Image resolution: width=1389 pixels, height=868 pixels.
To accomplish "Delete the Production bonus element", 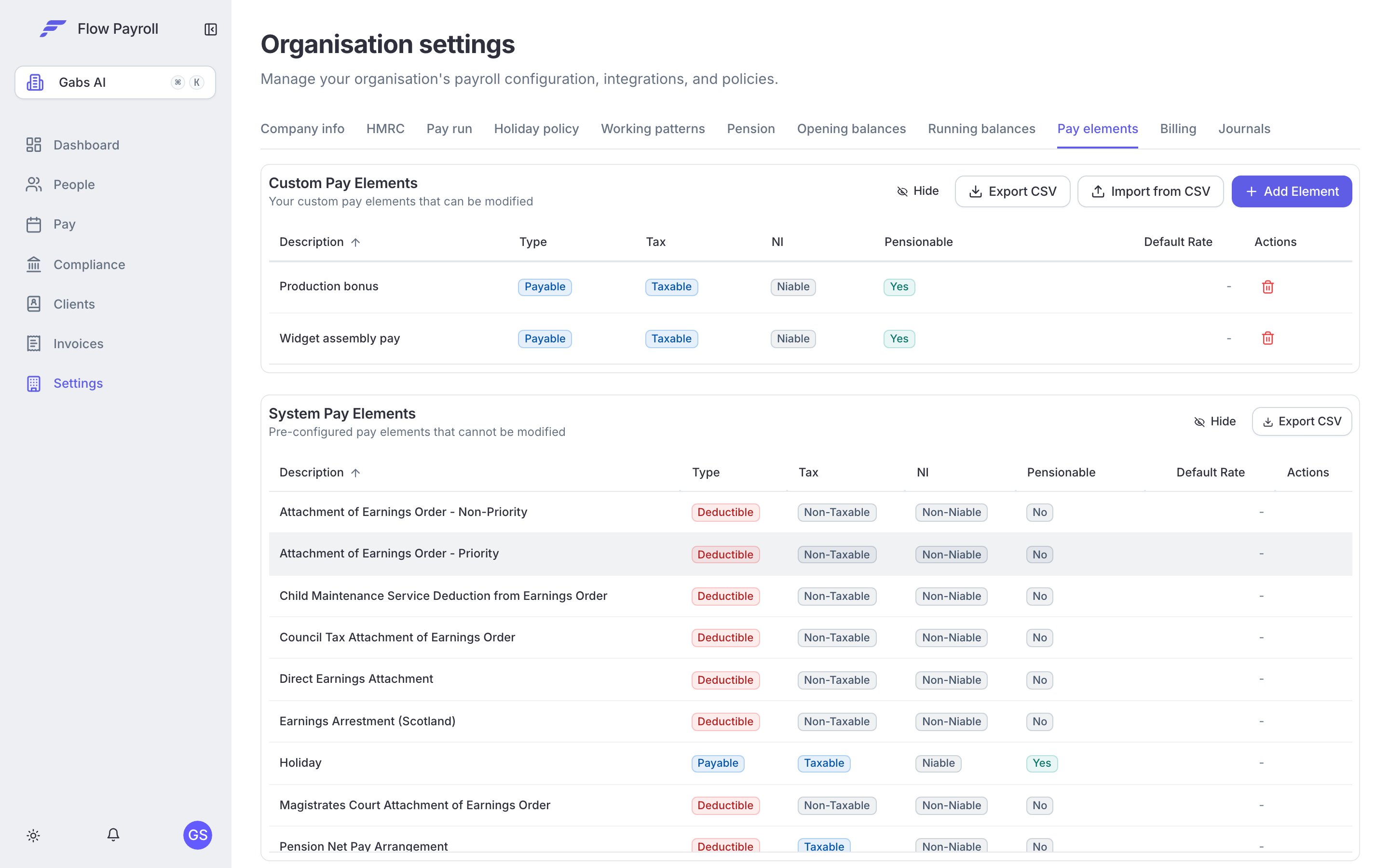I will click(1268, 286).
